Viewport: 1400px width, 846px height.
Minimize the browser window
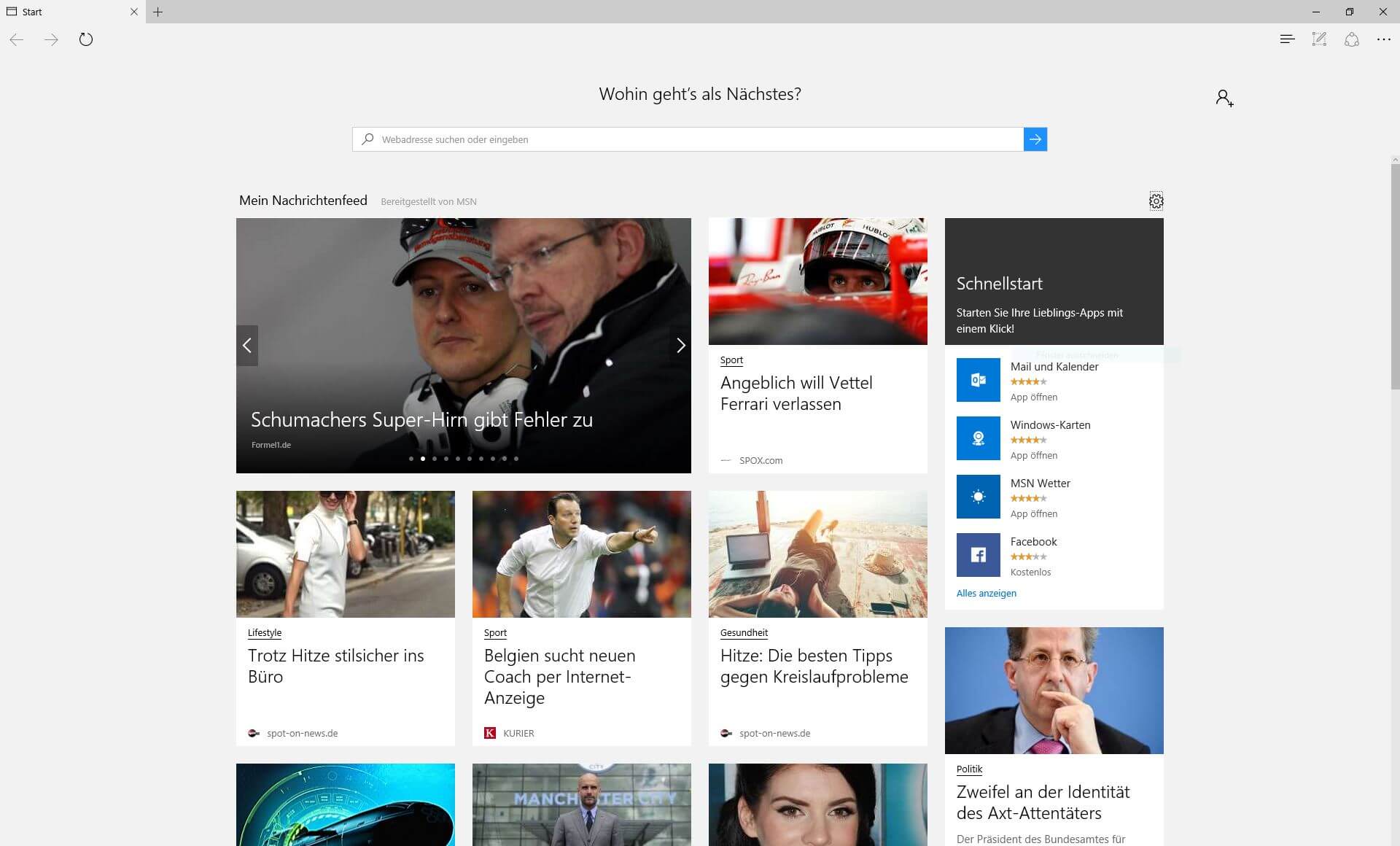tap(1316, 12)
